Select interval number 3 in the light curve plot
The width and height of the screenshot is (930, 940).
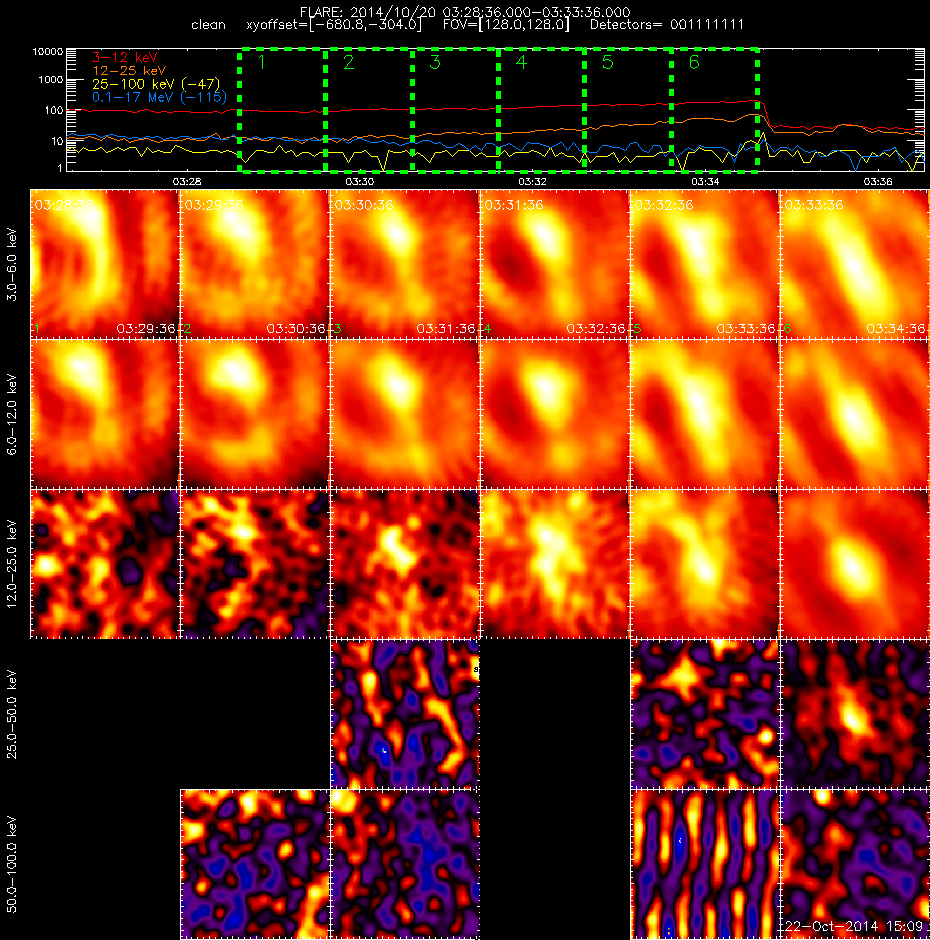[x=455, y=110]
